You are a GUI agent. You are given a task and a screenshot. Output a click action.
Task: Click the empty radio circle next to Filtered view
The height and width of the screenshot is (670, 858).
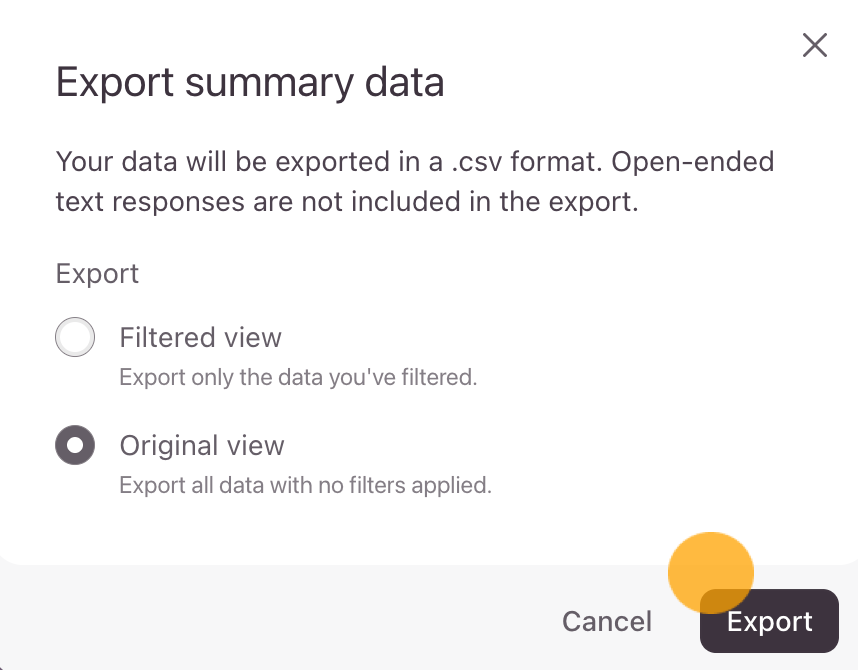tap(75, 338)
